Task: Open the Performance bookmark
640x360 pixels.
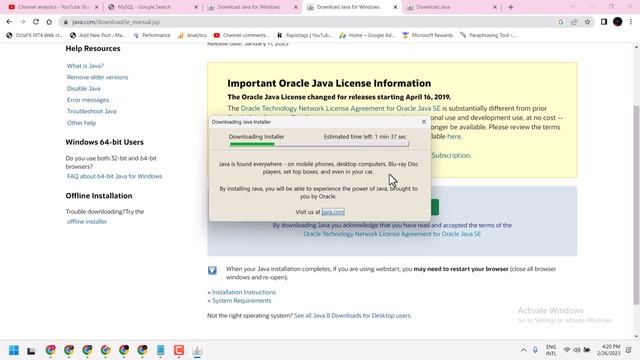Action: (x=152, y=36)
